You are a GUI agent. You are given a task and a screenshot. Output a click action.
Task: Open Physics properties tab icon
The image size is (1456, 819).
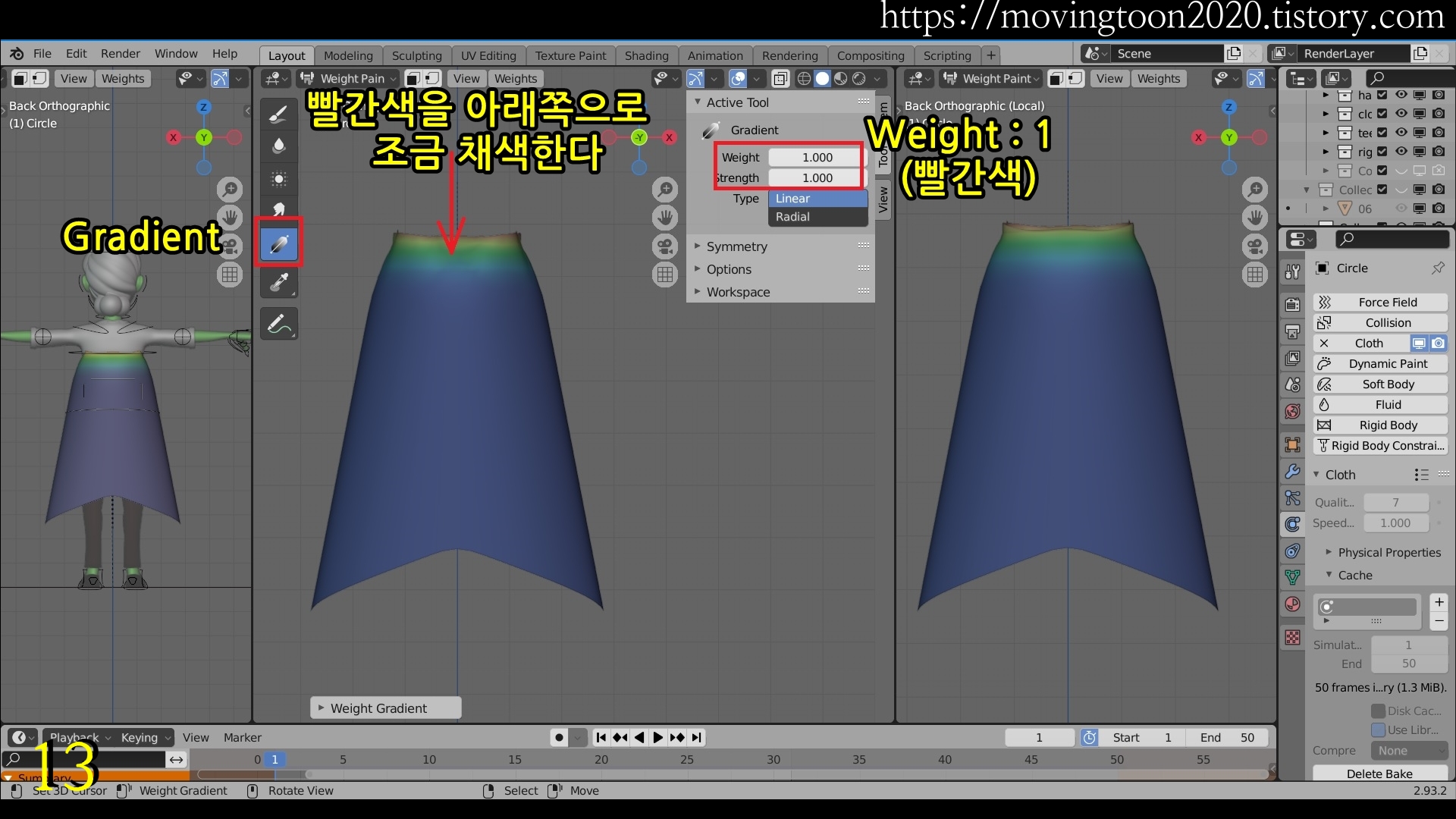(x=1293, y=524)
